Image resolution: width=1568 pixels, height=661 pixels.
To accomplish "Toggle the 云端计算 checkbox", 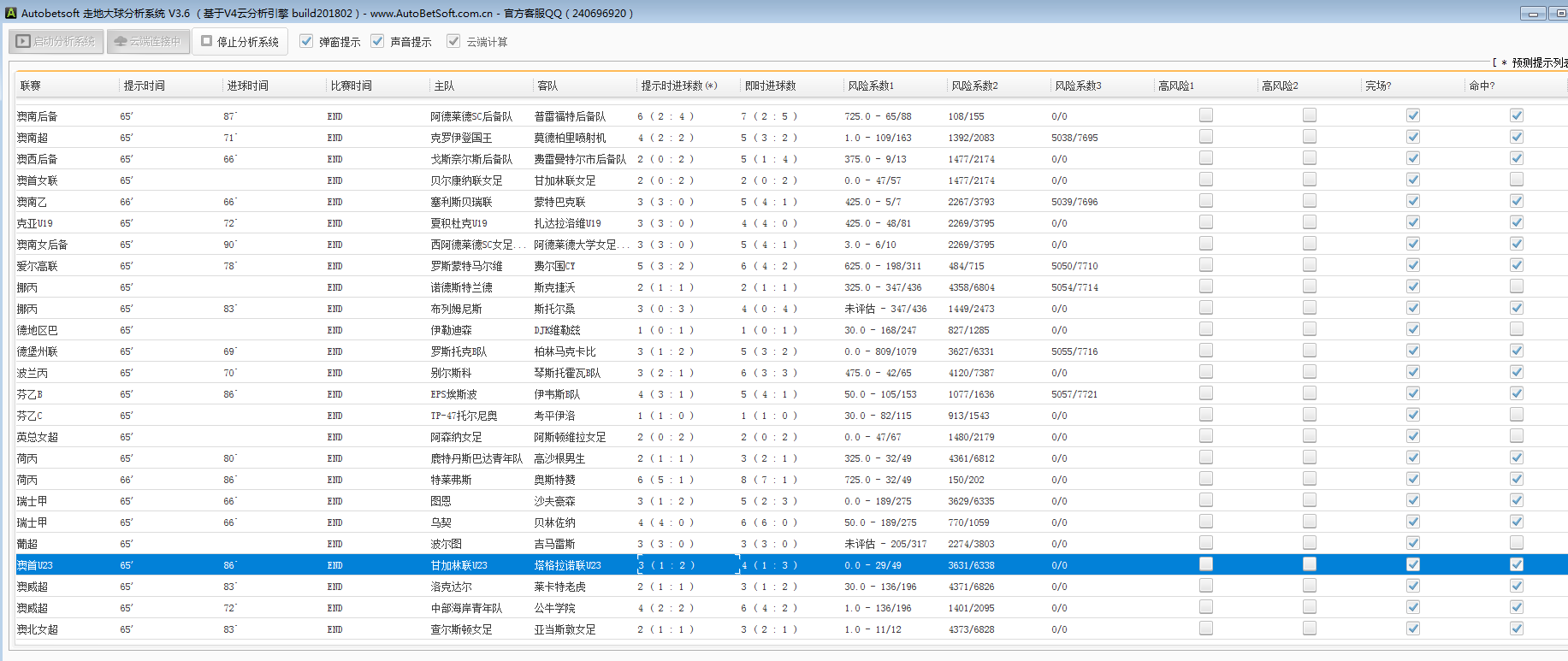I will pos(453,41).
